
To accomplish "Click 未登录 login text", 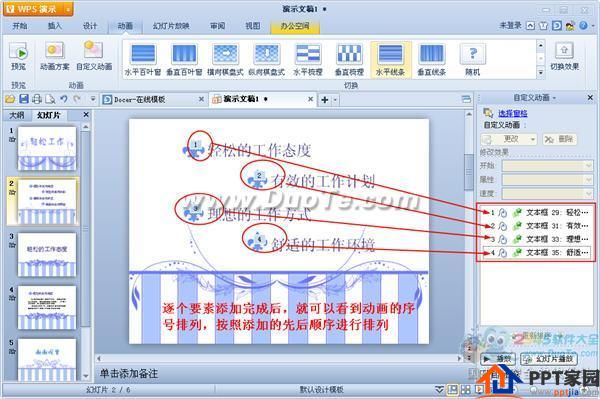I will click(511, 25).
